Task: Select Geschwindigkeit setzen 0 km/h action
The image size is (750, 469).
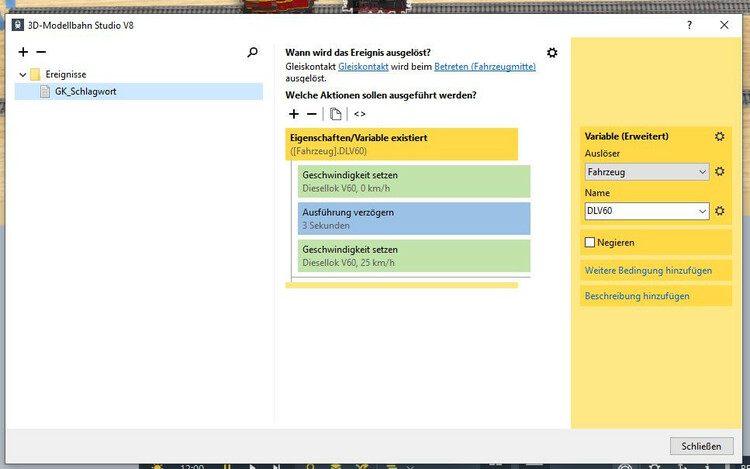Action: (x=414, y=181)
